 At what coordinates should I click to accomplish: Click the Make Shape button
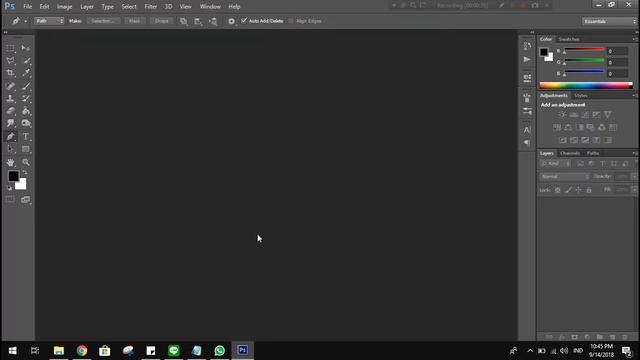tap(162, 21)
